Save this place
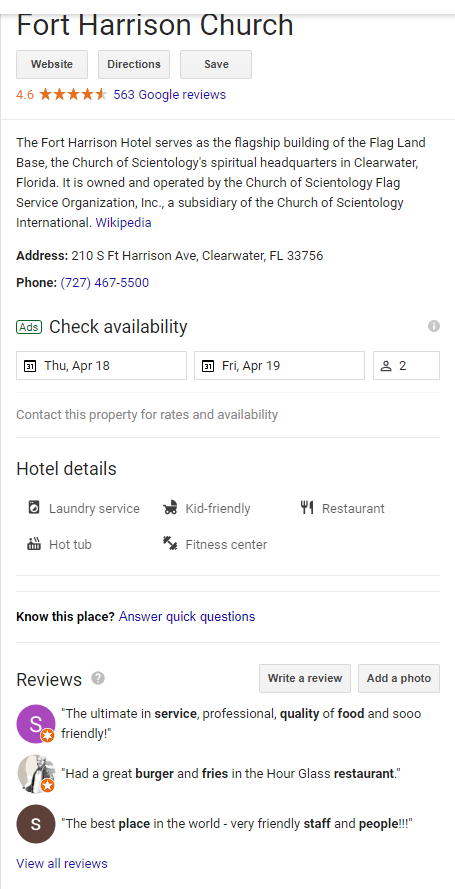Screen dimensions: 455x889 [216, 64]
